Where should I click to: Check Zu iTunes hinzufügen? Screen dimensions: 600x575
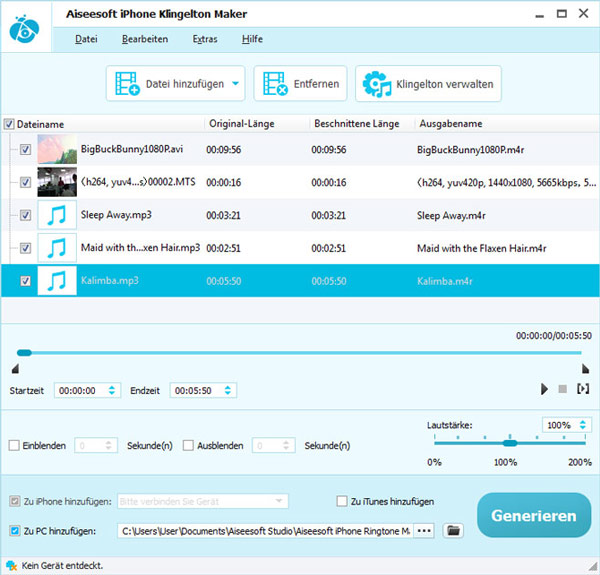pos(342,501)
